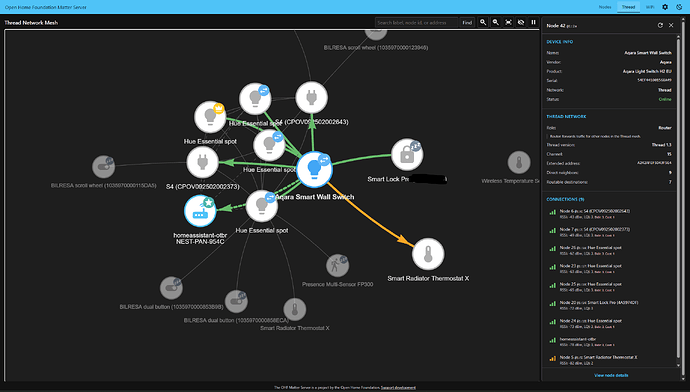Refresh the Node 42 details panel
Image resolution: width=690 pixels, height=392 pixels.
click(x=660, y=26)
